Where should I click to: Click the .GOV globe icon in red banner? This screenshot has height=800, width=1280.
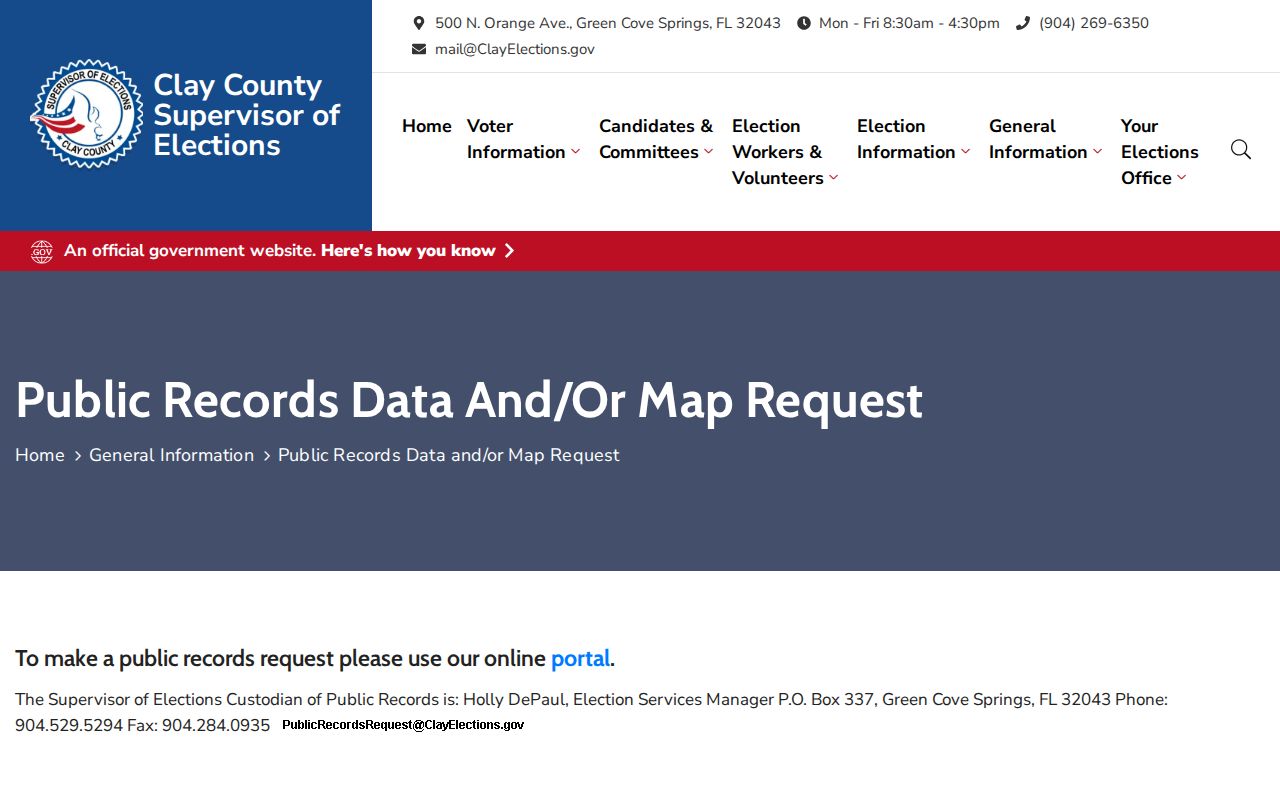tap(41, 251)
